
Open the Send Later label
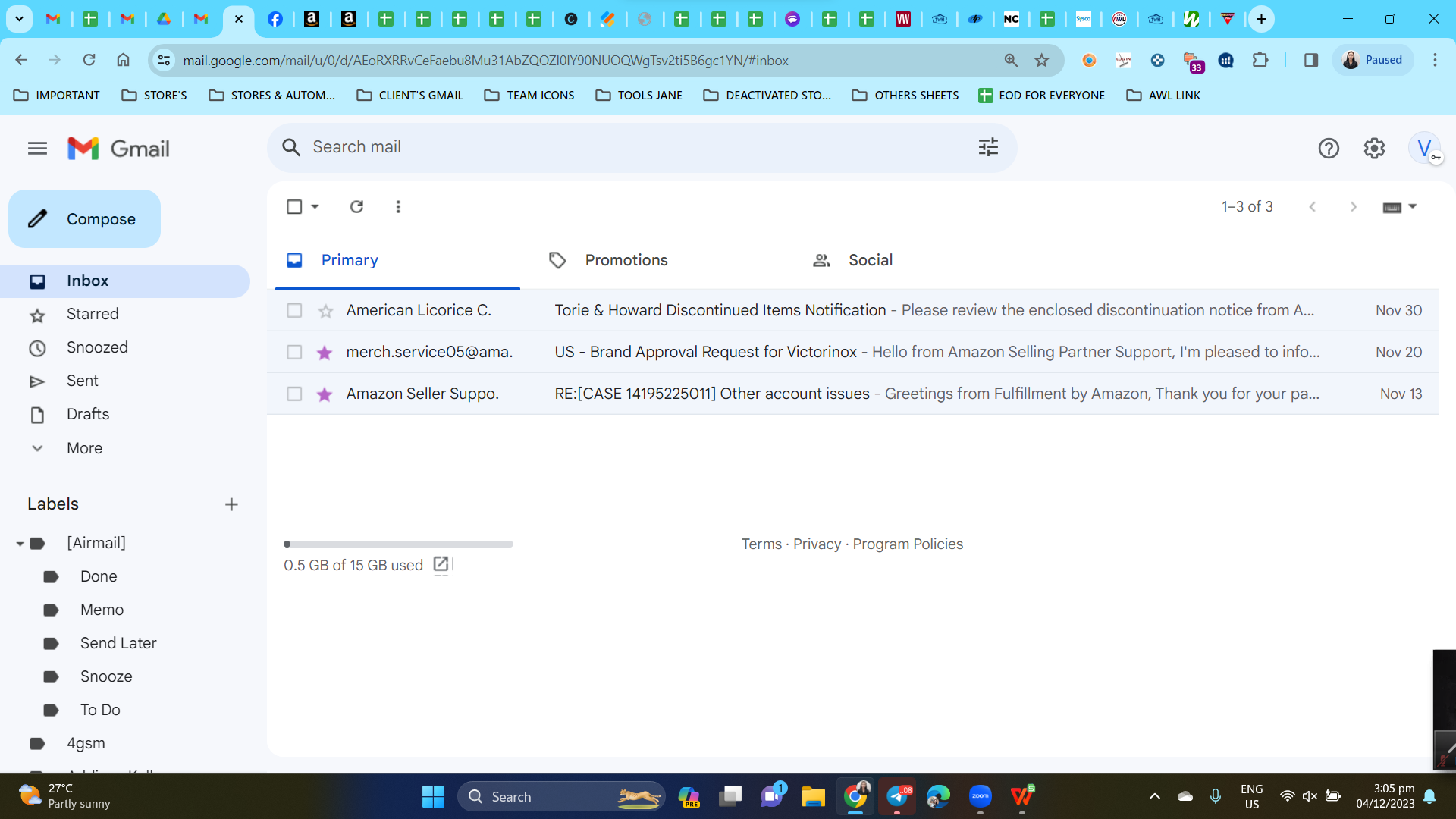[118, 643]
